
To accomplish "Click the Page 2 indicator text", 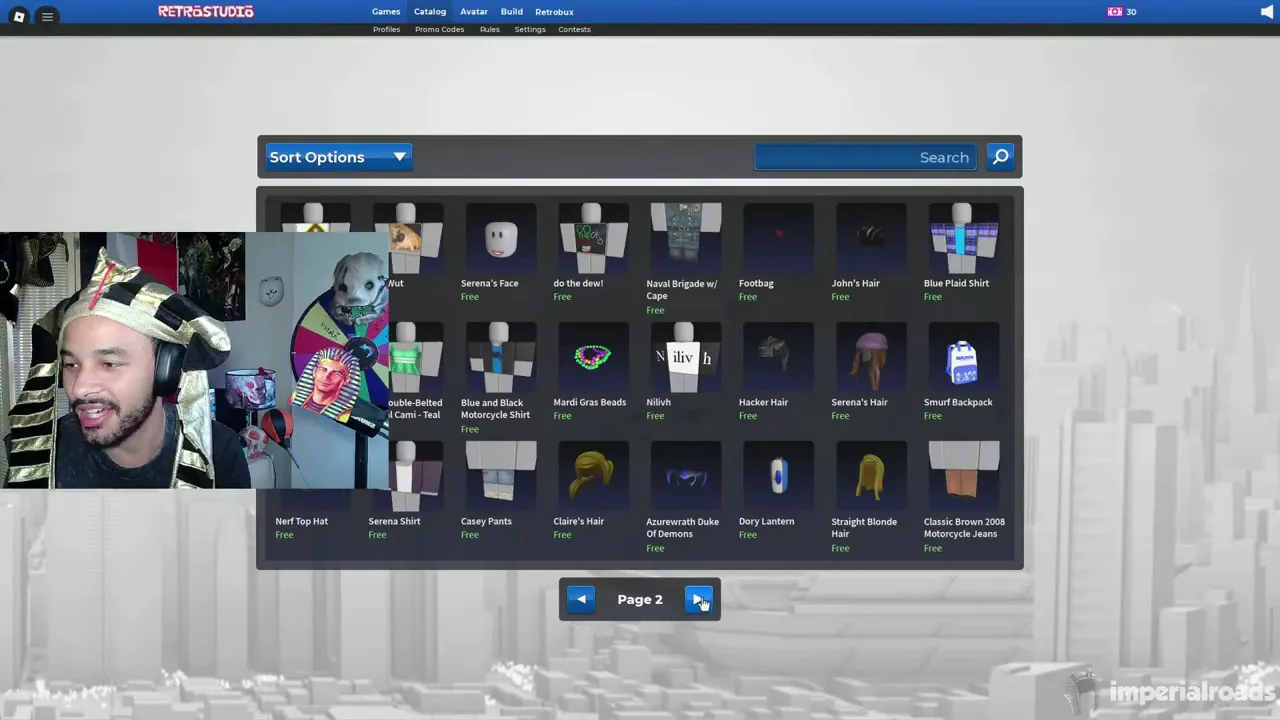I will click(640, 599).
